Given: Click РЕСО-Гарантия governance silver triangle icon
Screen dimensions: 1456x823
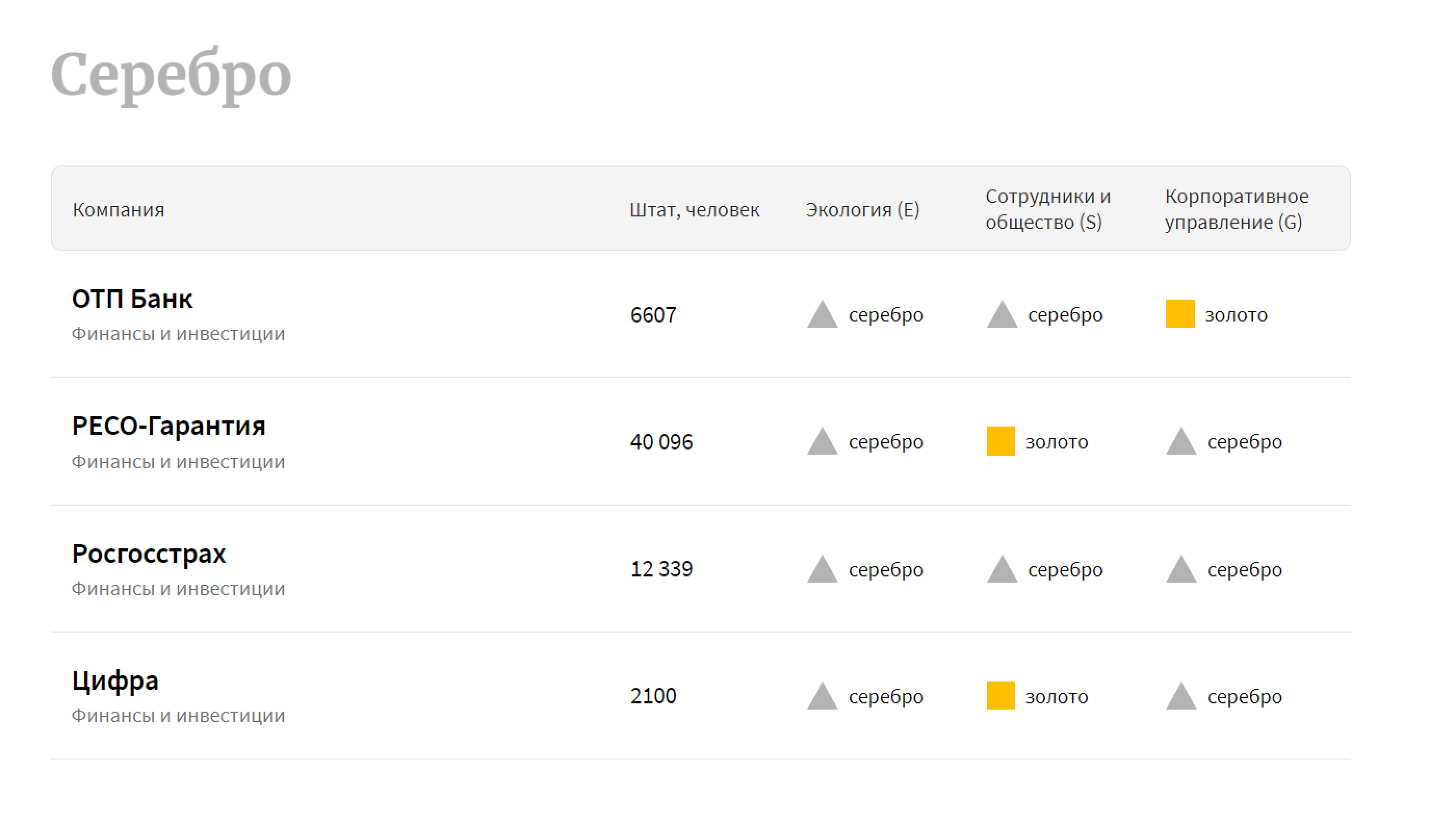Looking at the screenshot, I should point(1181,442).
